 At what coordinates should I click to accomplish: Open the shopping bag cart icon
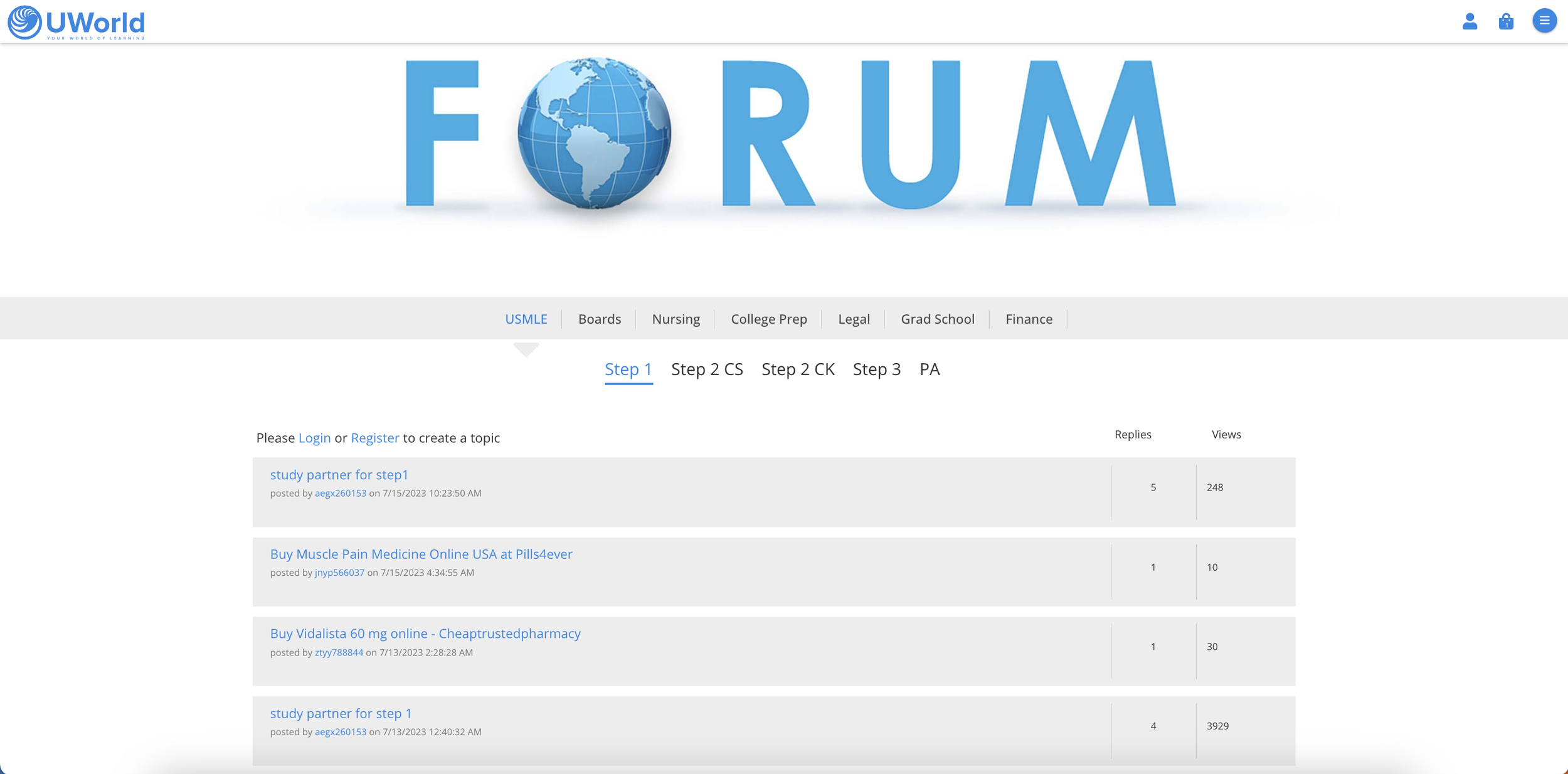click(1506, 21)
